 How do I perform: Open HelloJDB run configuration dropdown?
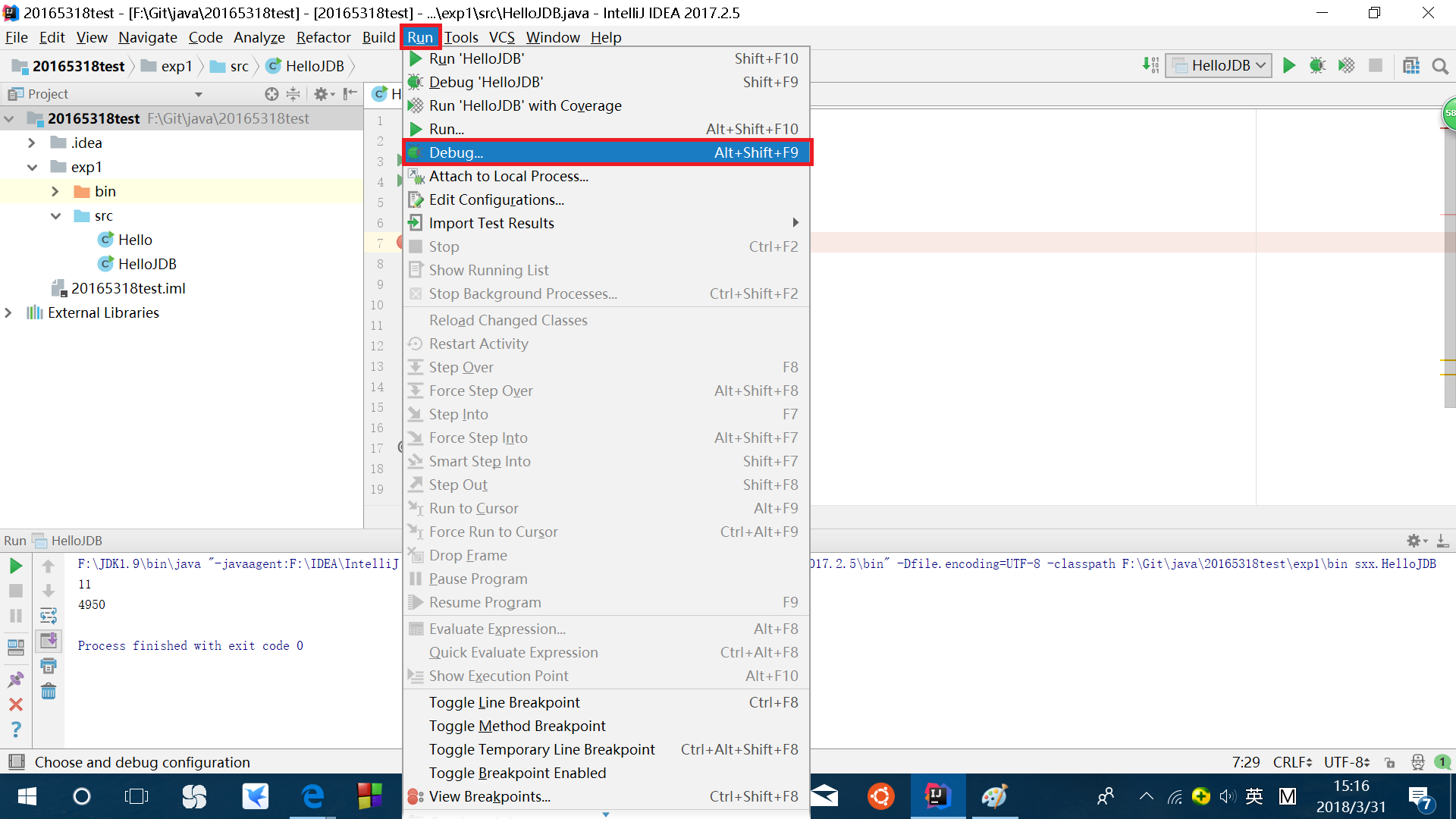click(x=1219, y=66)
